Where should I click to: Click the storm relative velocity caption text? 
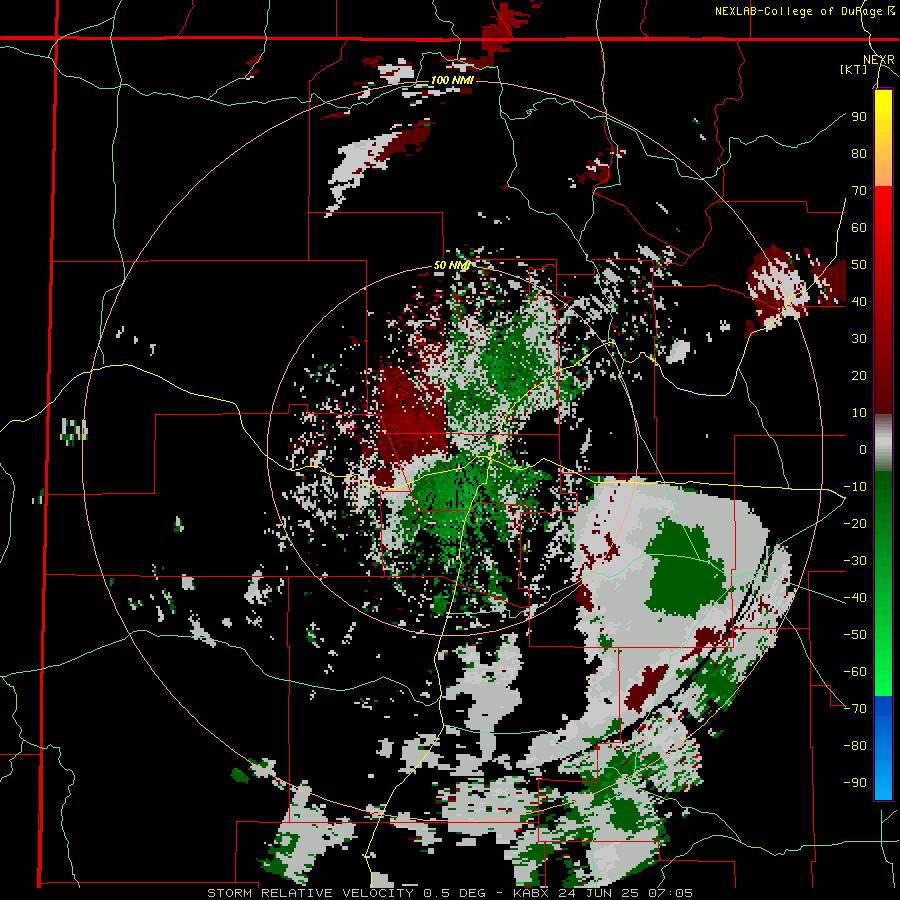(449, 893)
